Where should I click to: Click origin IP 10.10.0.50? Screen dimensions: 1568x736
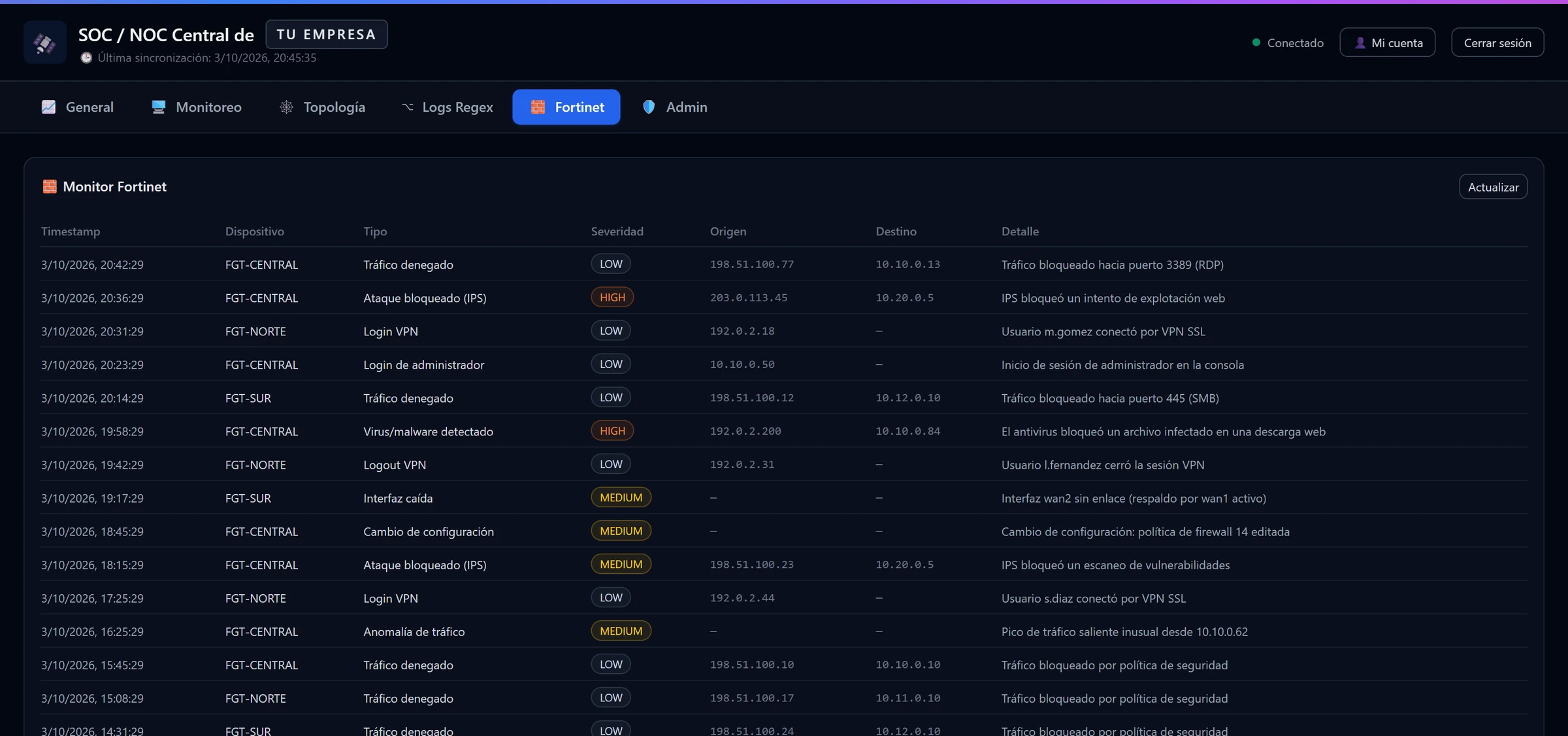(742, 364)
